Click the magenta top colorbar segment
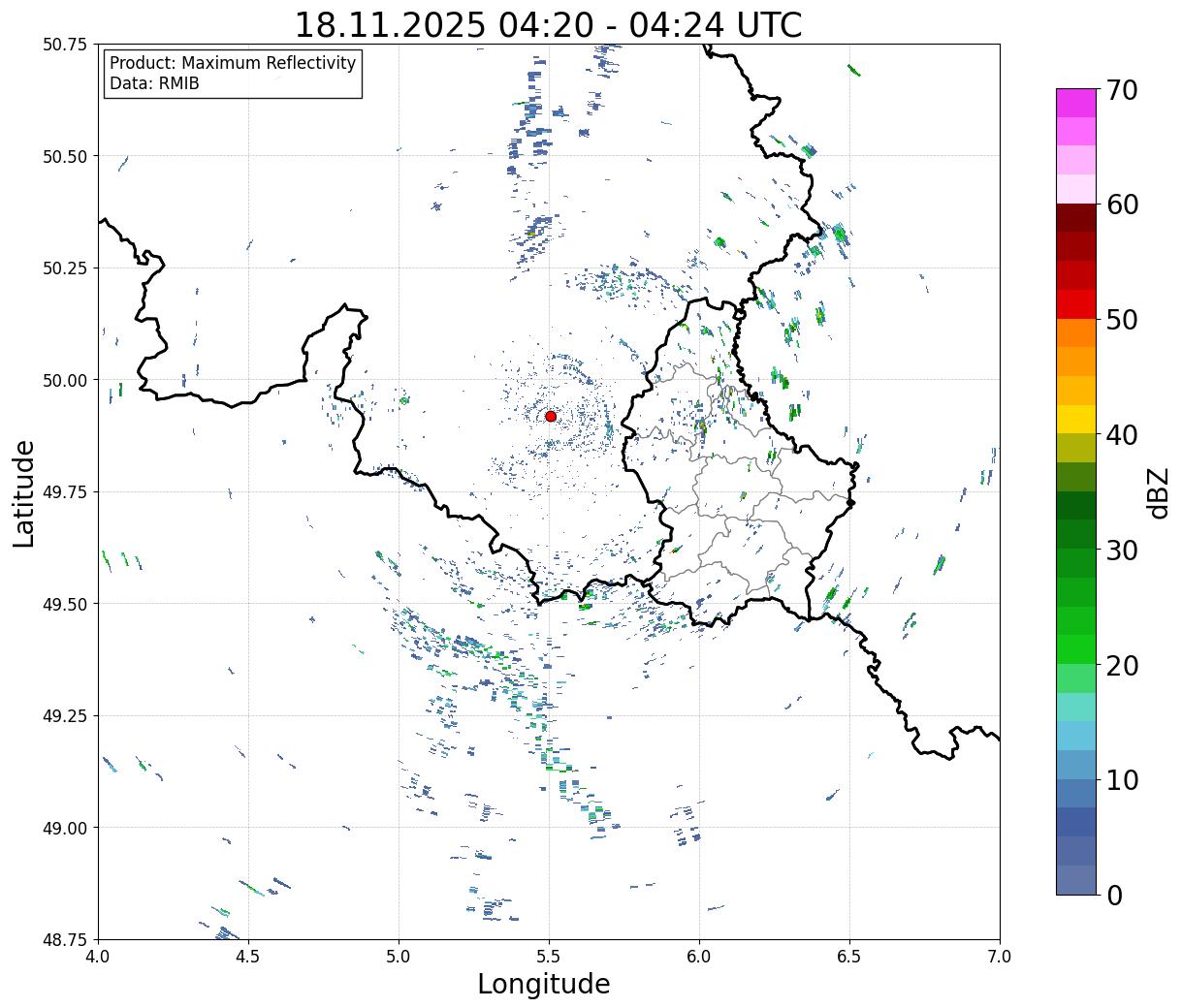 [1076, 103]
